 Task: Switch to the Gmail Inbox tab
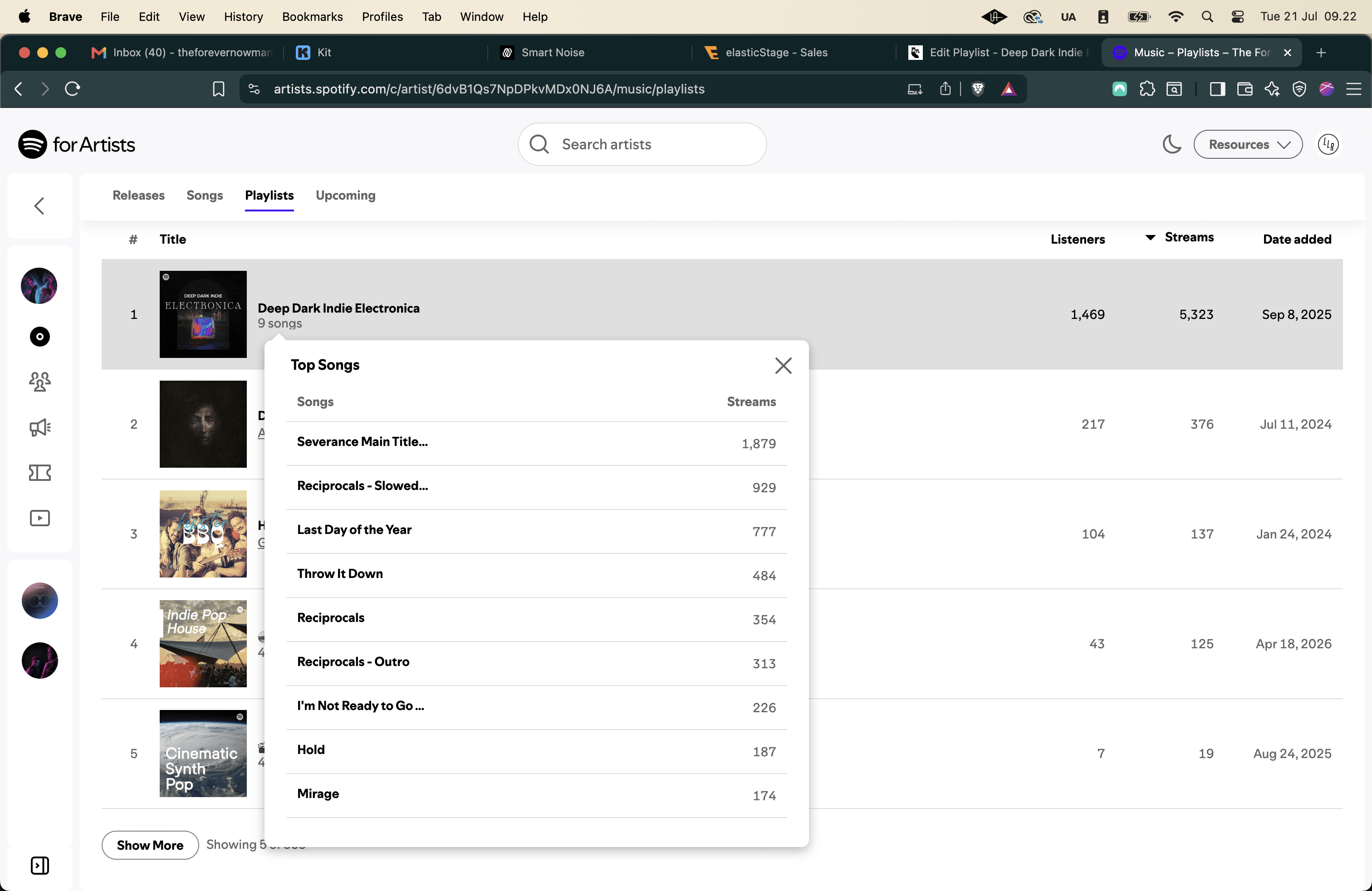pyautogui.click(x=182, y=53)
